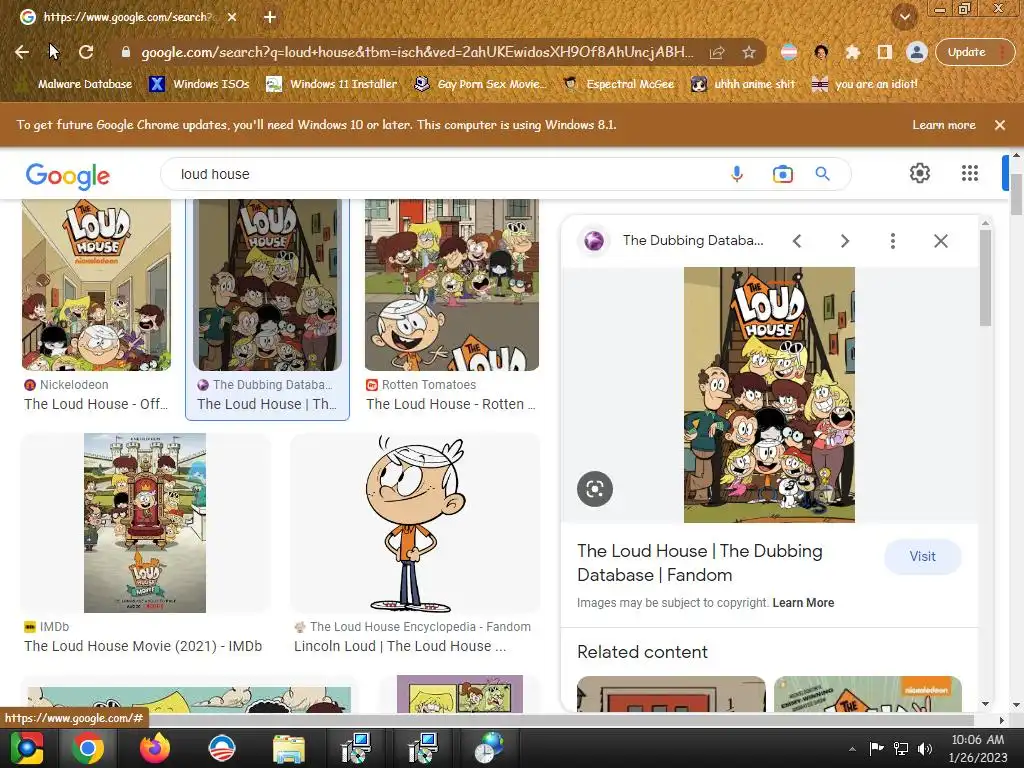
Task: Dismiss the Windows 8.1 update infobar
Action: [x=999, y=125]
